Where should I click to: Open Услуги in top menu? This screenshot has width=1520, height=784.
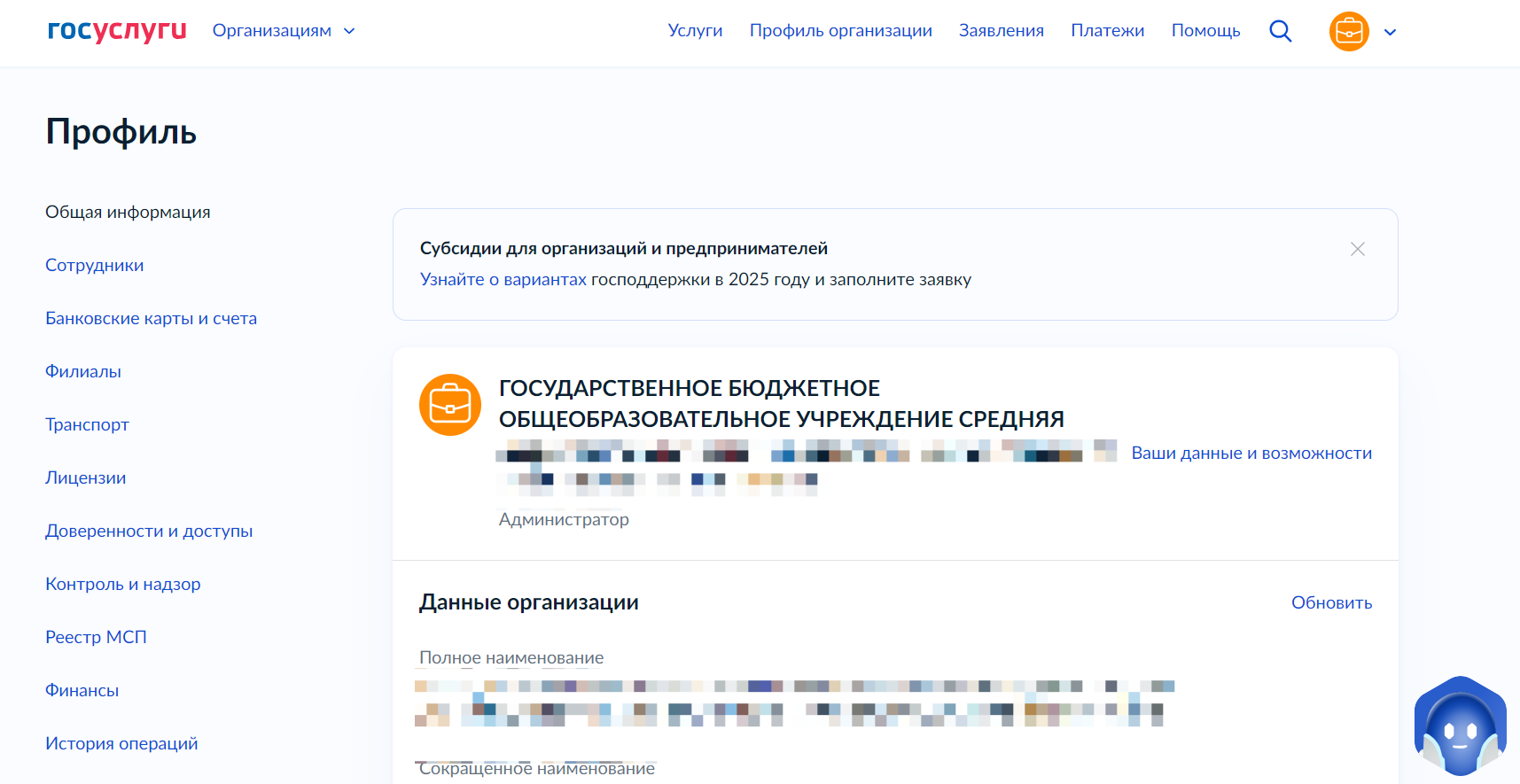(x=695, y=31)
